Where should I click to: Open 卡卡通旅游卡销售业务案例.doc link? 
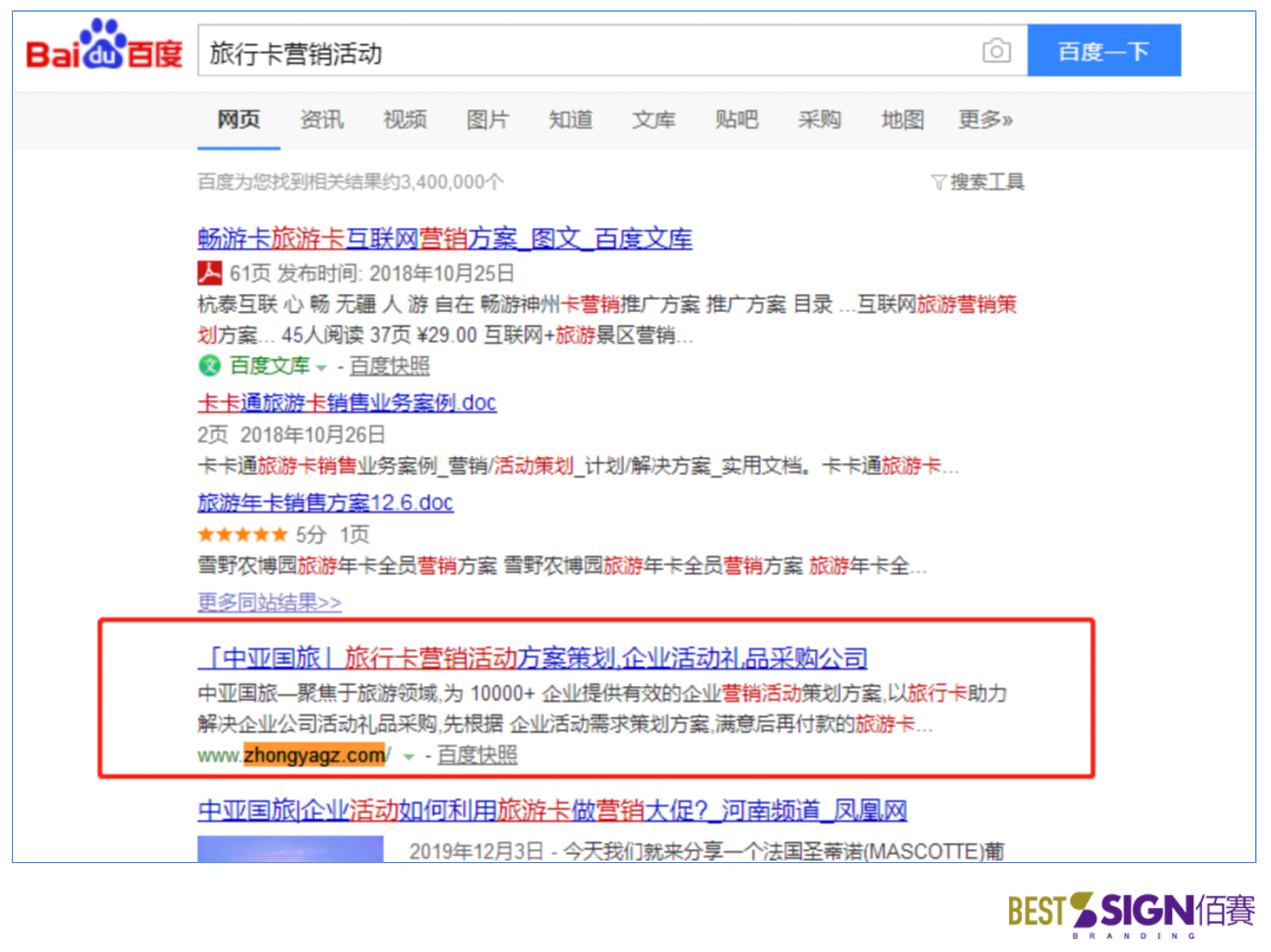(347, 402)
